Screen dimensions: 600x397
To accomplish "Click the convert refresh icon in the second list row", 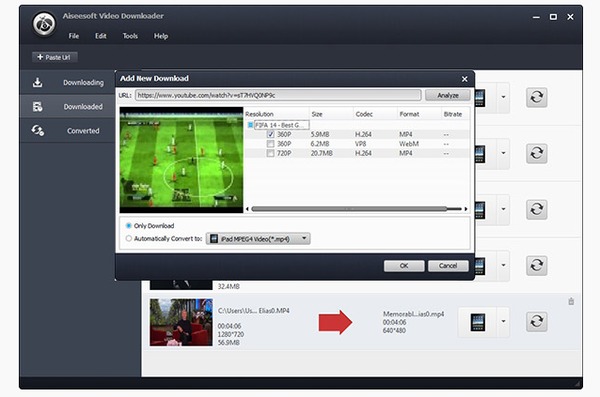I will pyautogui.click(x=536, y=153).
